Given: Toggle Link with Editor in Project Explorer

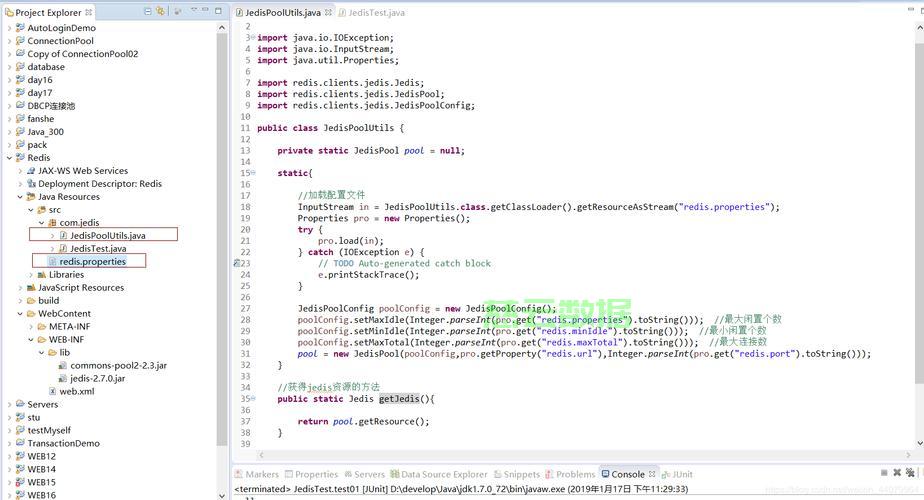Looking at the screenshot, I should coord(160,11).
